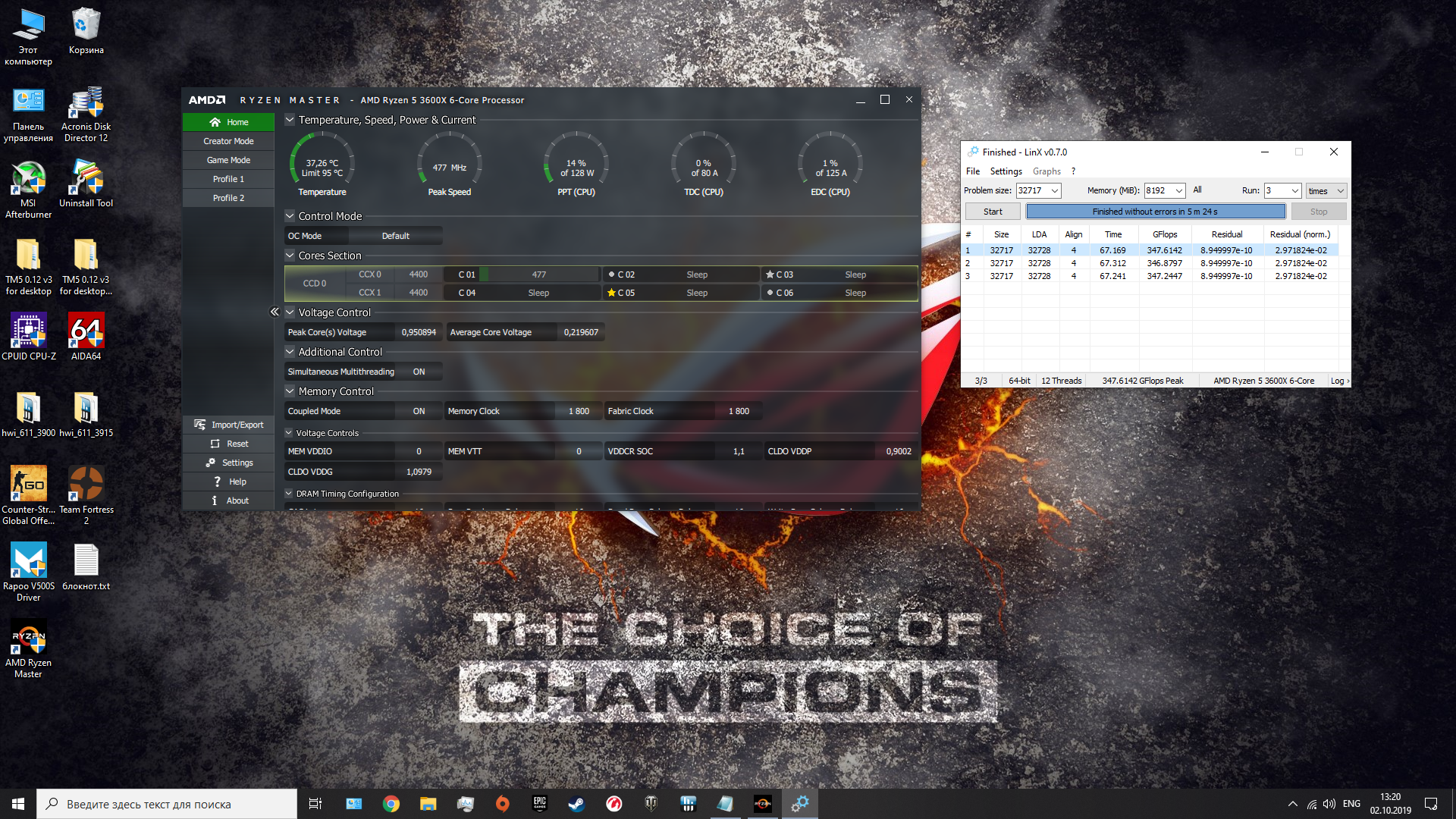The width and height of the screenshot is (1456, 819).
Task: Click LinX finished progress bar
Action: pos(1155,212)
